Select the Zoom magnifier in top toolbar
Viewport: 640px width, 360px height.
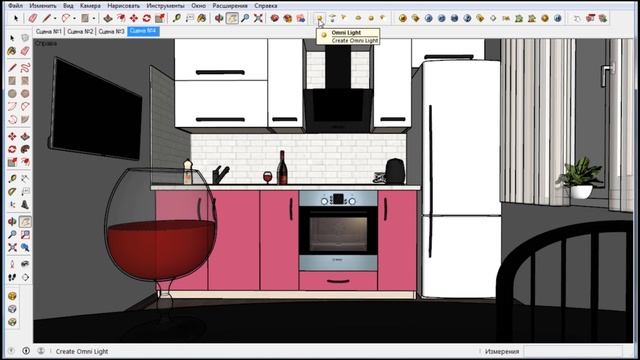(x=245, y=18)
